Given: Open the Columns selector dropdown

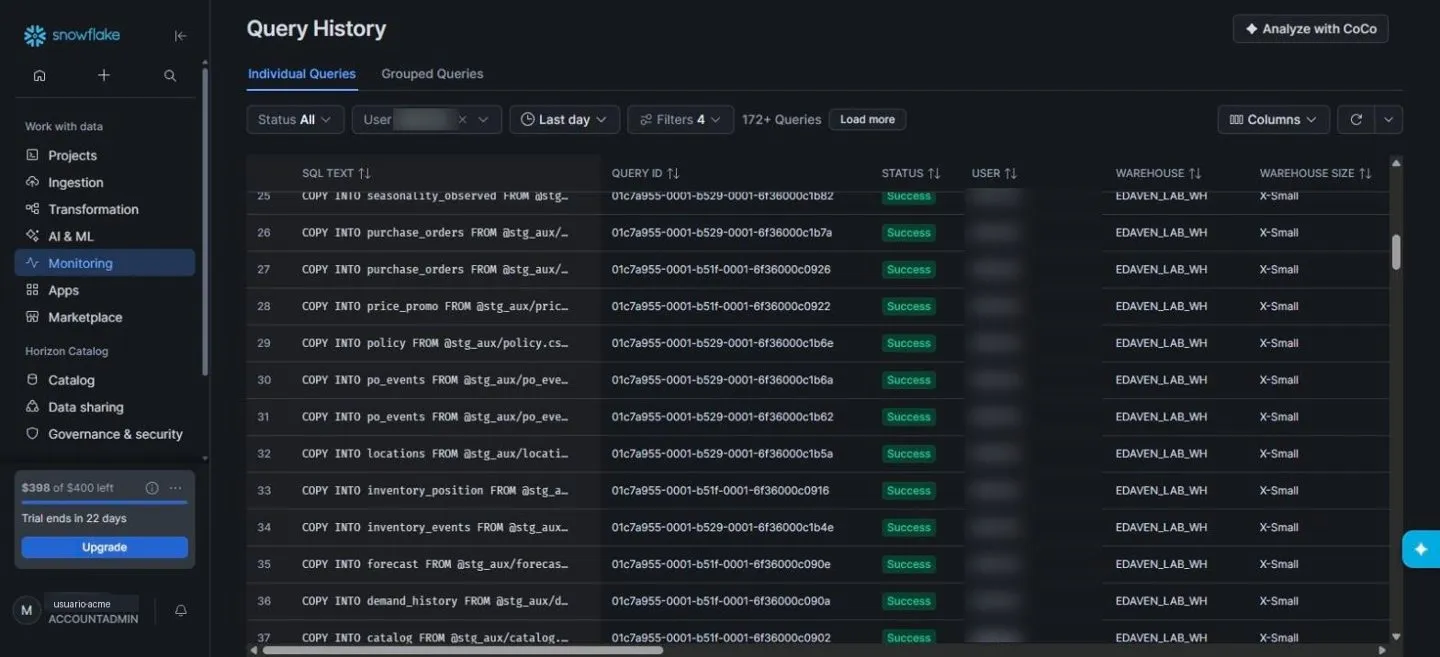Looking at the screenshot, I should coord(1274,119).
